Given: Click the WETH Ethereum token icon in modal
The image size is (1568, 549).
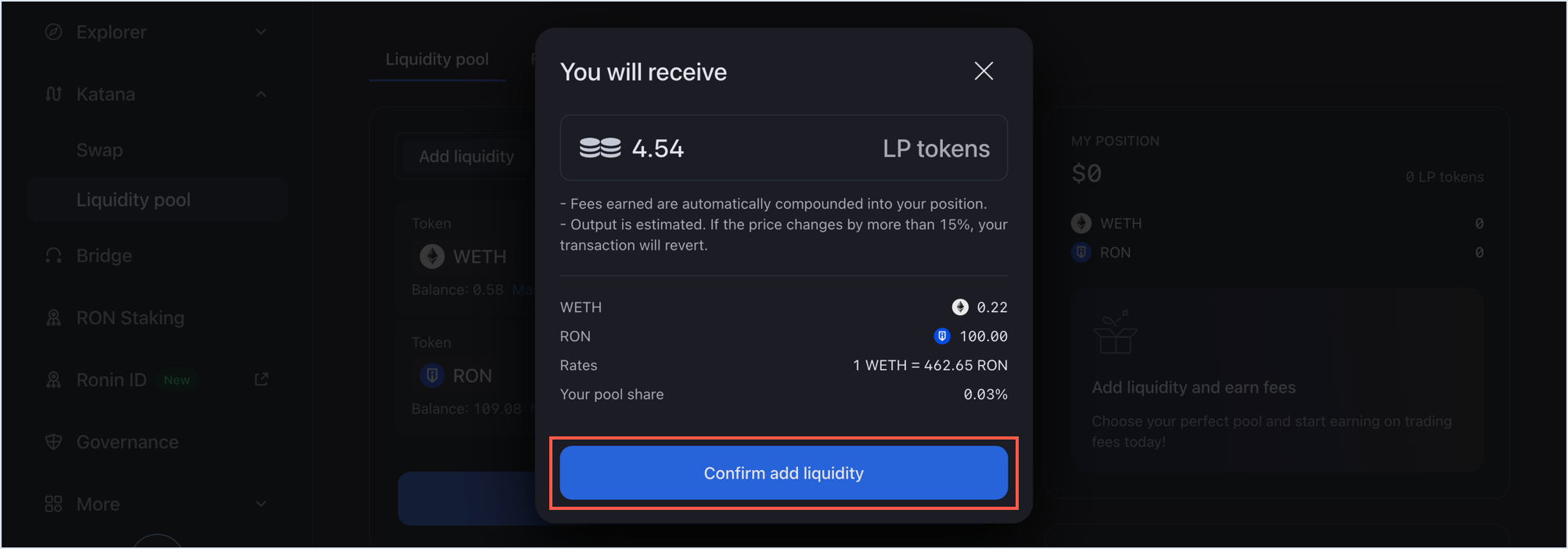Looking at the screenshot, I should coord(962,307).
